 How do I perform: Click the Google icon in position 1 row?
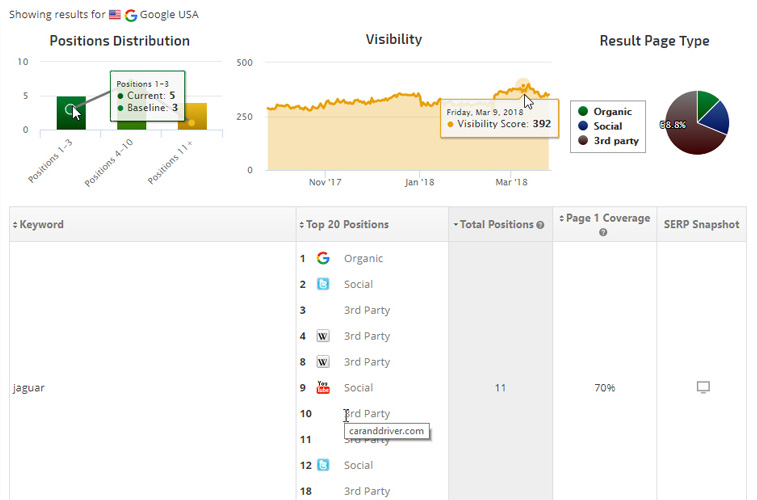coord(323,258)
